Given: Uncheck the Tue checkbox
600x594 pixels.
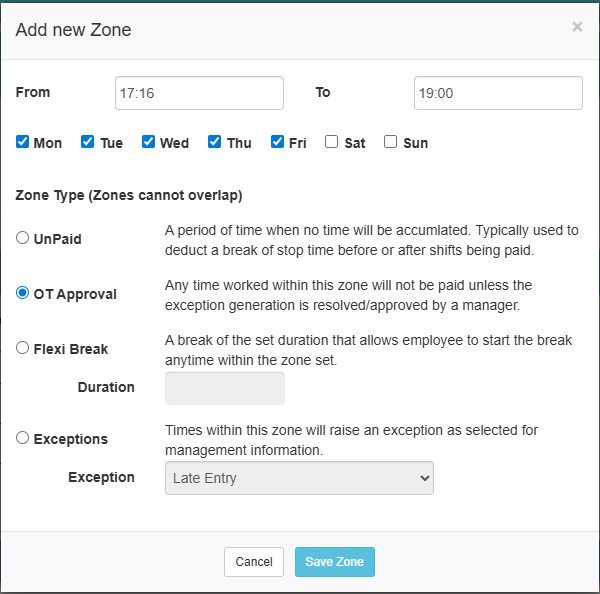Looking at the screenshot, I should [x=88, y=142].
